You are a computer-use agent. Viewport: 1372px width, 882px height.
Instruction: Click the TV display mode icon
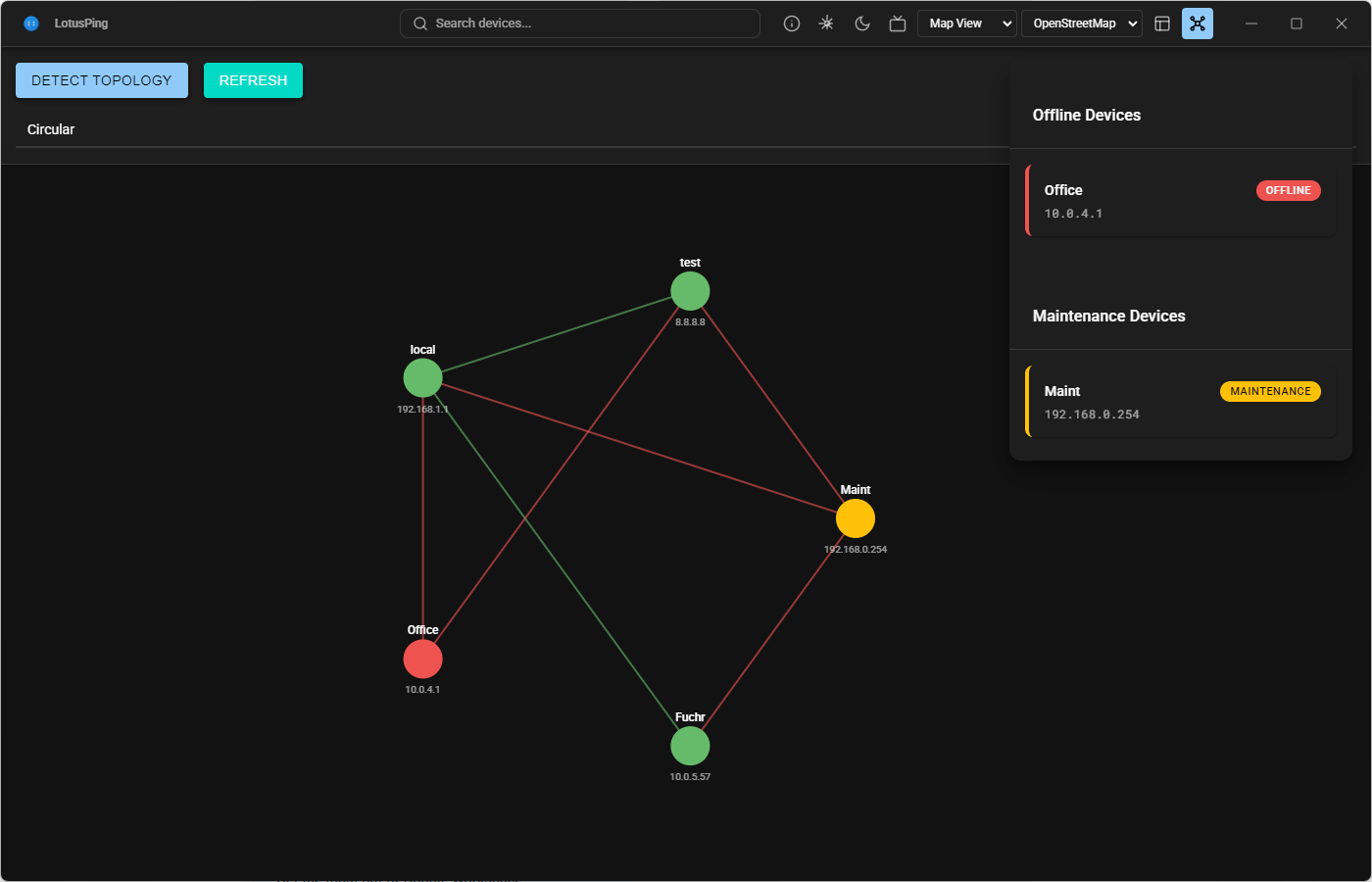pyautogui.click(x=897, y=23)
